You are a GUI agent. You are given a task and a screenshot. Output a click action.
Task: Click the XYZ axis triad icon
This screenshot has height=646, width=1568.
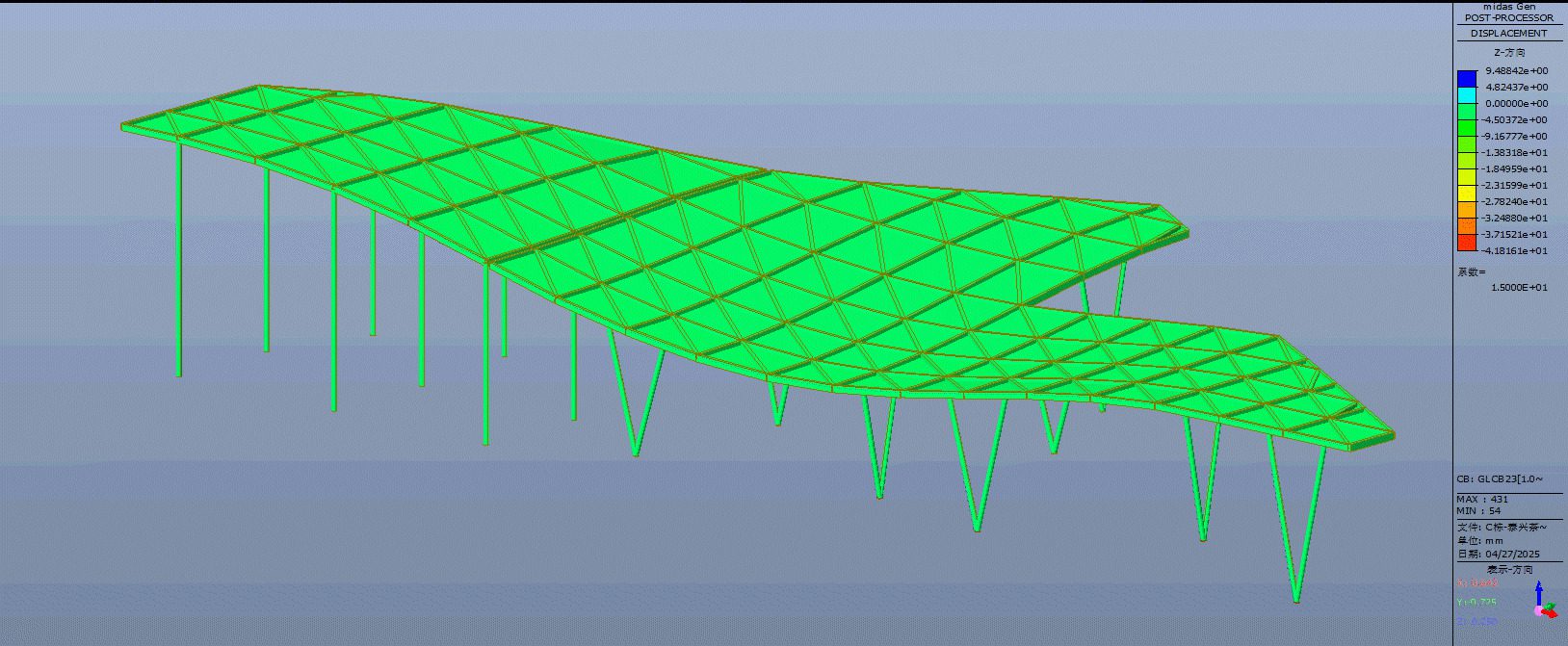(1542, 604)
